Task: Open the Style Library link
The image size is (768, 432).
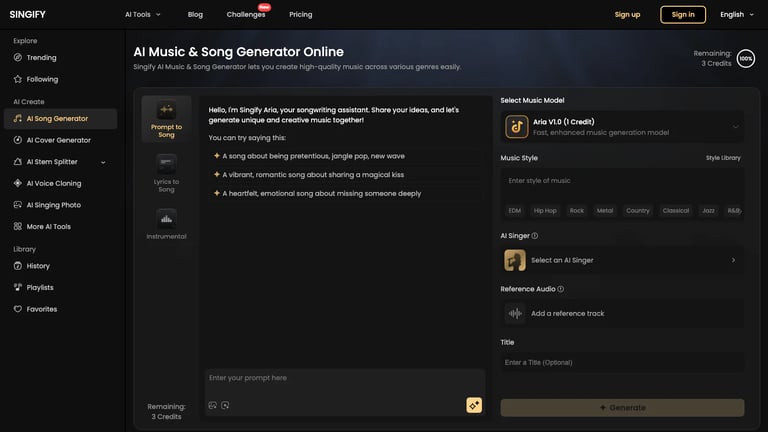Action: [723, 158]
